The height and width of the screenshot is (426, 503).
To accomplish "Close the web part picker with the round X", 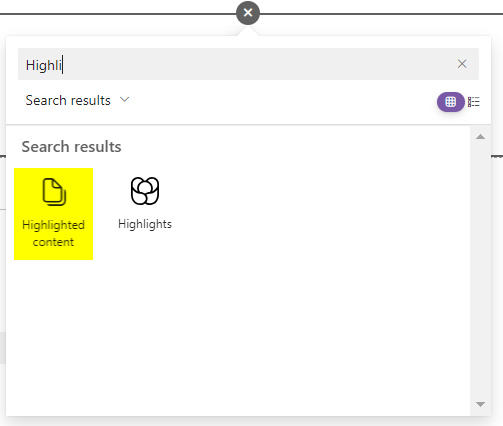I will 248,13.
